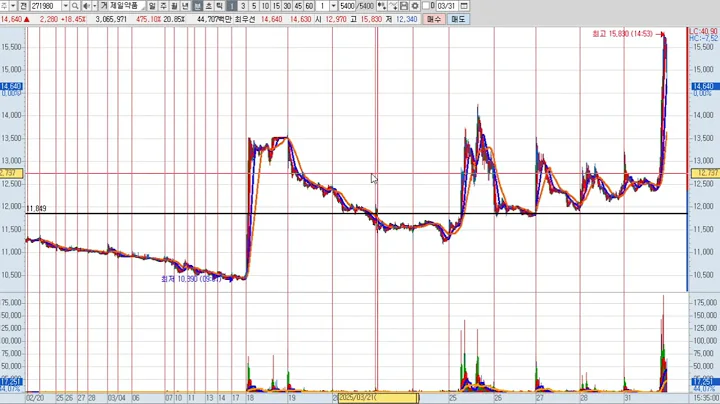The height and width of the screenshot is (404, 720).
Task: Select the 60-minute interval button
Action: pyautogui.click(x=309, y=6)
